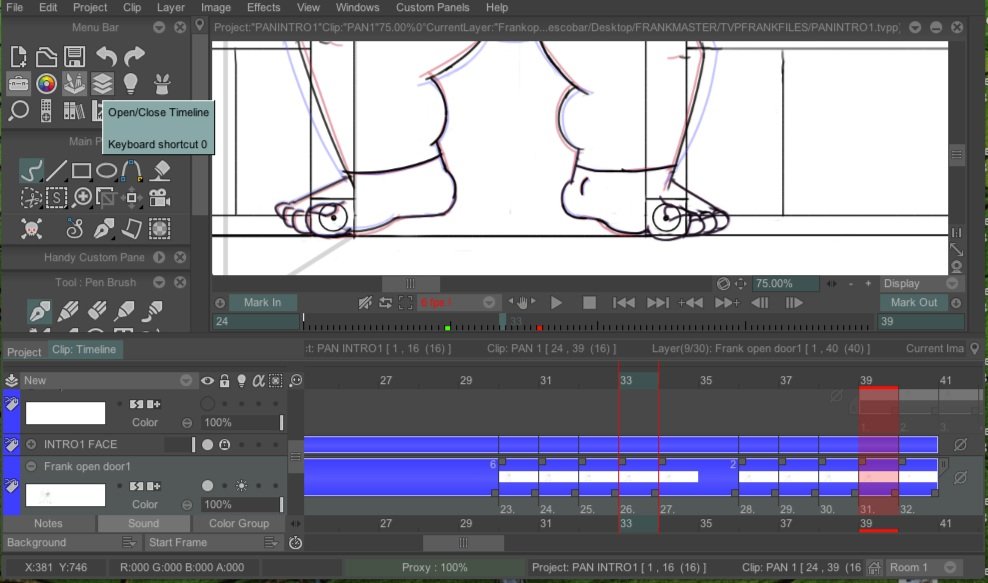Expand the INTRO1 FACE layer
The width and height of the screenshot is (988, 583).
click(31, 444)
